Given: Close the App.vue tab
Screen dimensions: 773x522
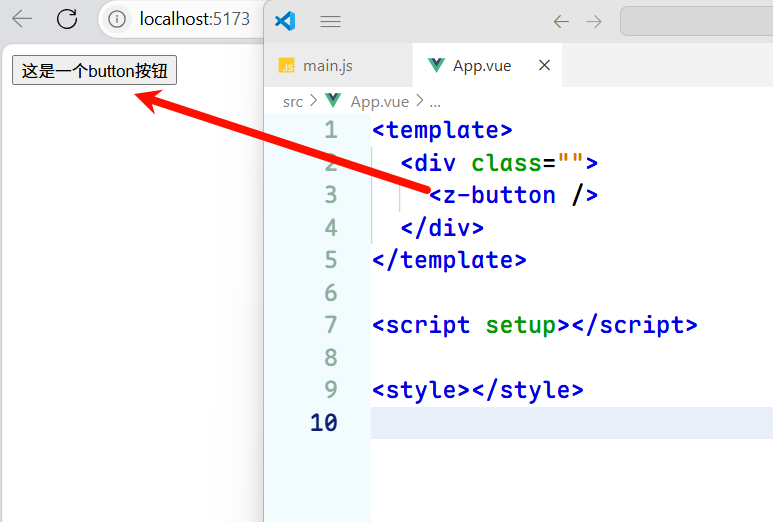Looking at the screenshot, I should coord(544,65).
